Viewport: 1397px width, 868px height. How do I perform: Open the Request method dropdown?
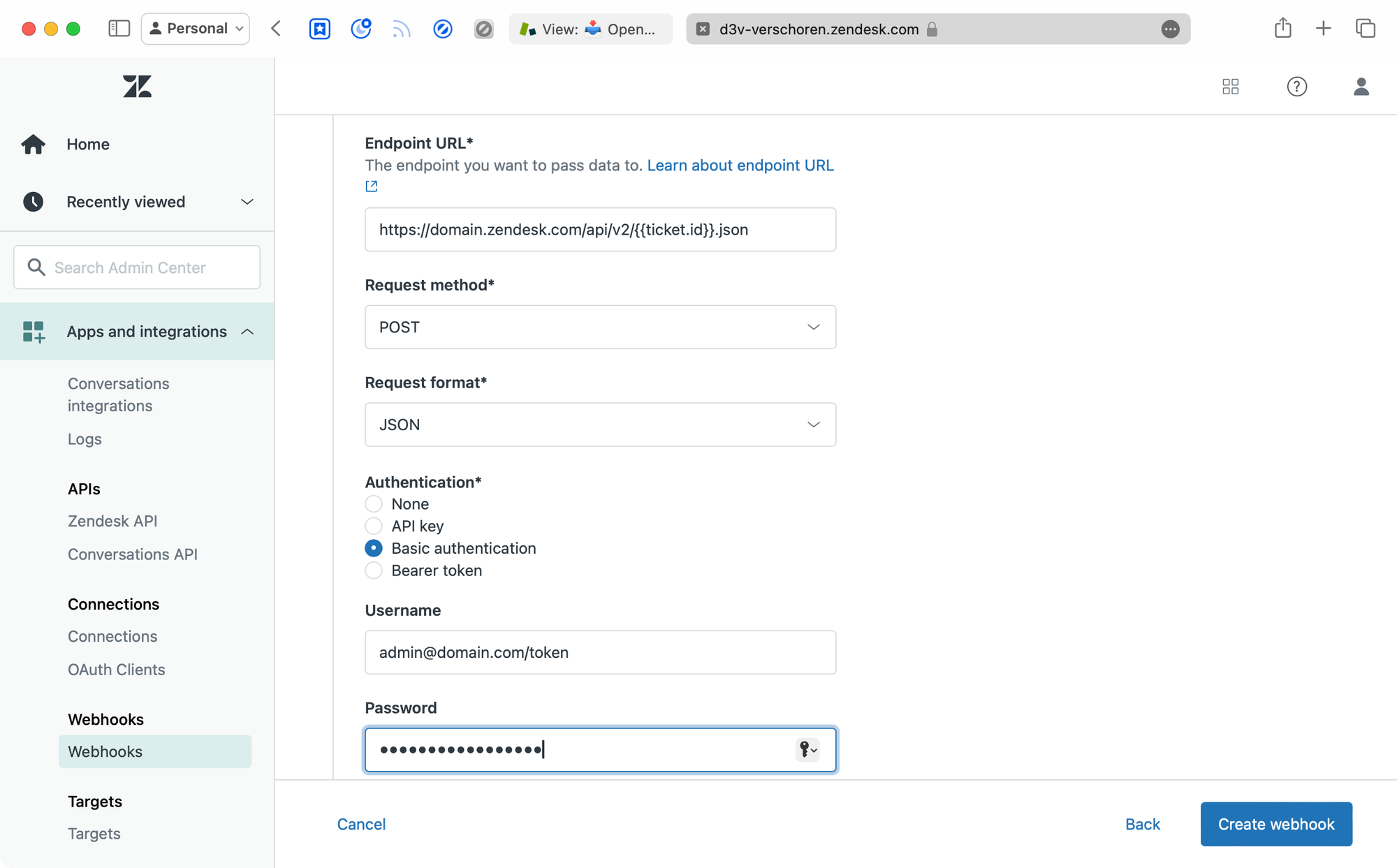(x=600, y=327)
